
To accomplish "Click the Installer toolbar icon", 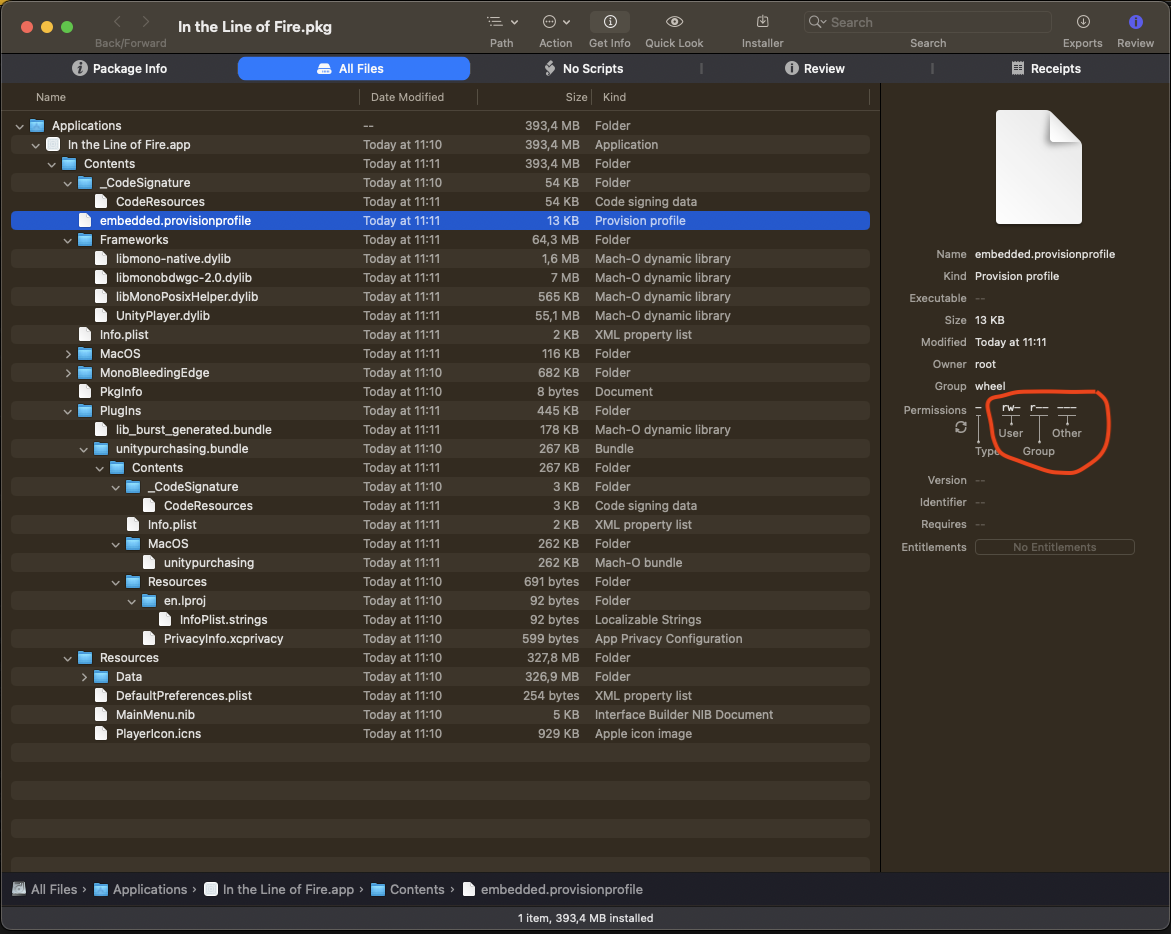I will 762,22.
